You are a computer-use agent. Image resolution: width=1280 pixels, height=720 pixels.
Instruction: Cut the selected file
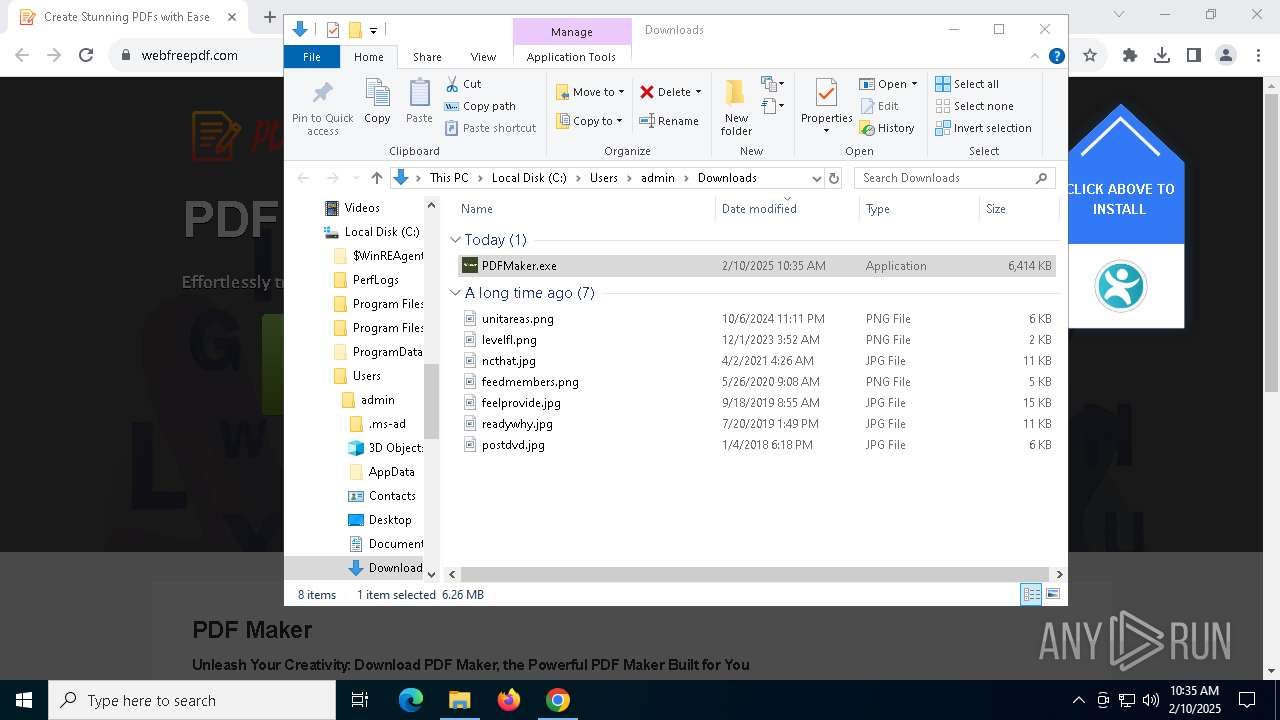pyautogui.click(x=463, y=84)
